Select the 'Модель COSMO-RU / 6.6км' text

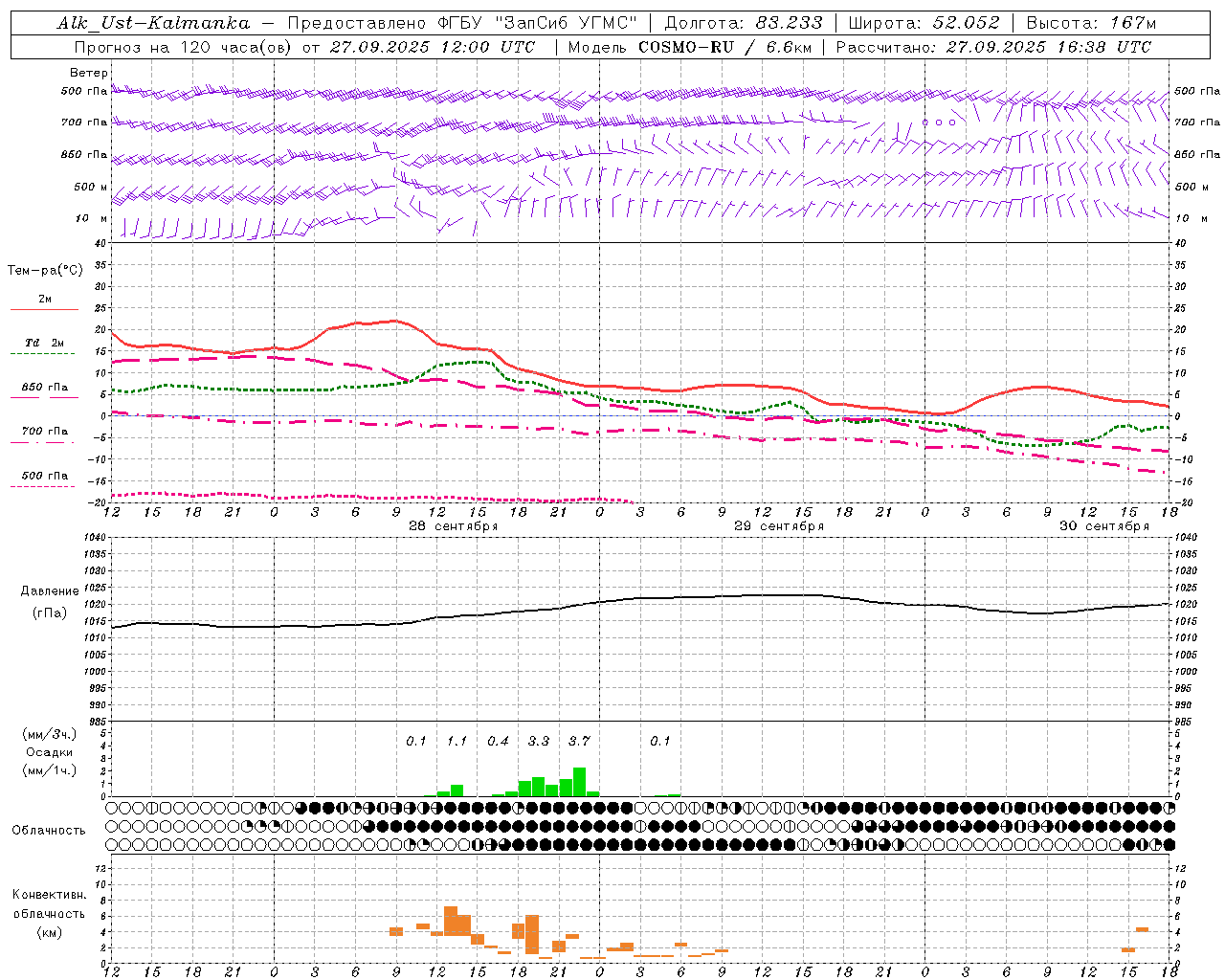690,47
